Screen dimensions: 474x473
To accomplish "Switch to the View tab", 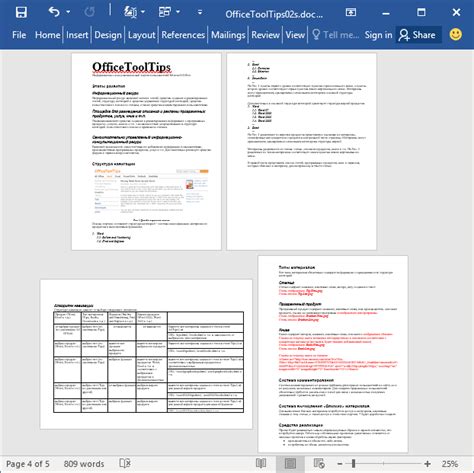I will [295, 35].
